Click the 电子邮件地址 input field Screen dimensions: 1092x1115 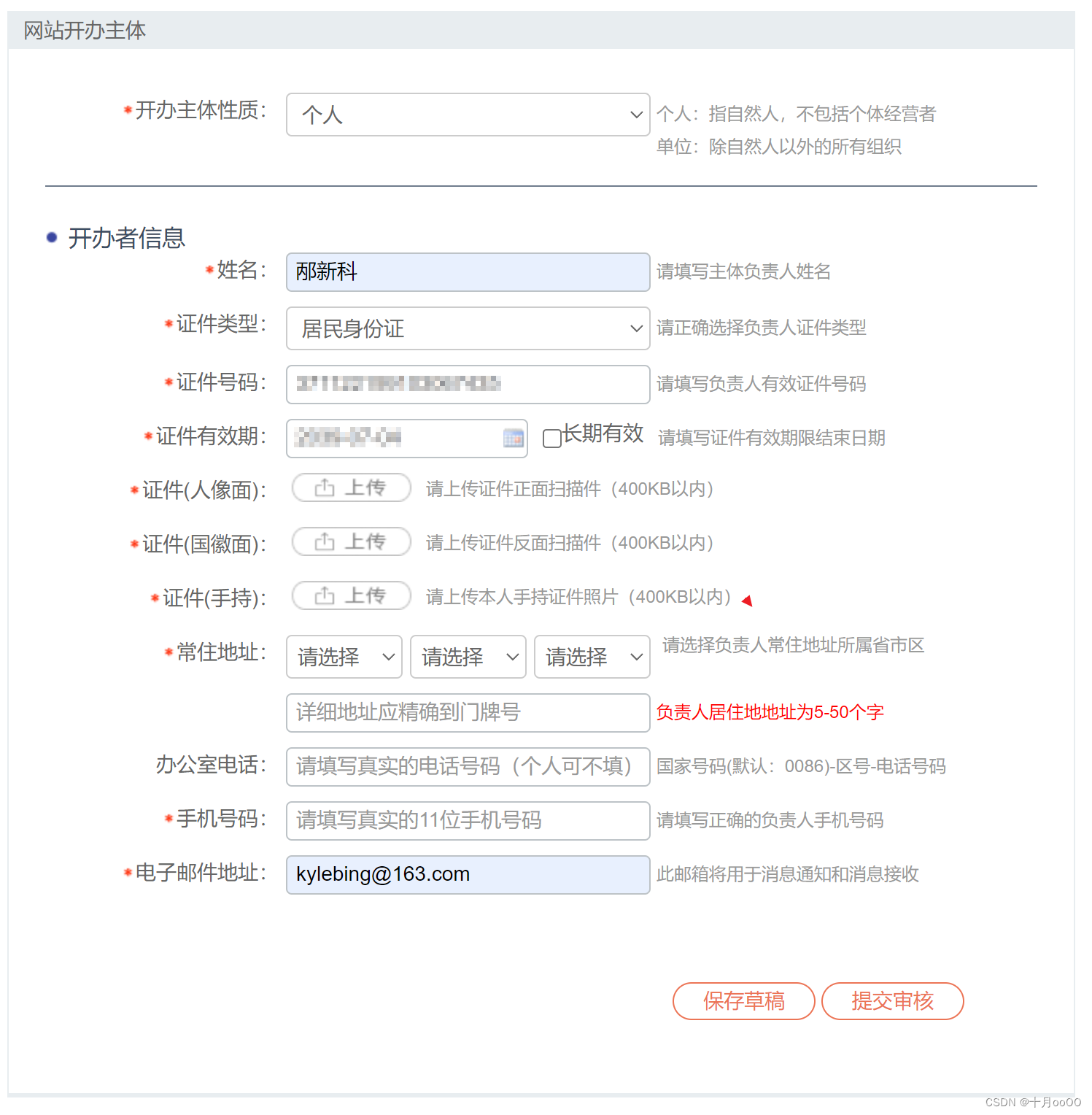(468, 875)
